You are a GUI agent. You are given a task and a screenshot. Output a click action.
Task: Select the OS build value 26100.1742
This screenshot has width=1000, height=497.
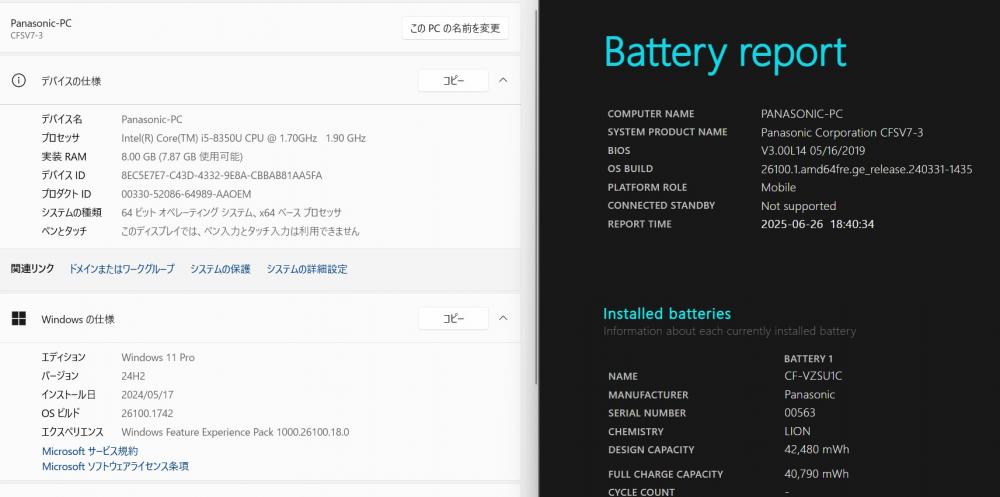pyautogui.click(x=147, y=413)
